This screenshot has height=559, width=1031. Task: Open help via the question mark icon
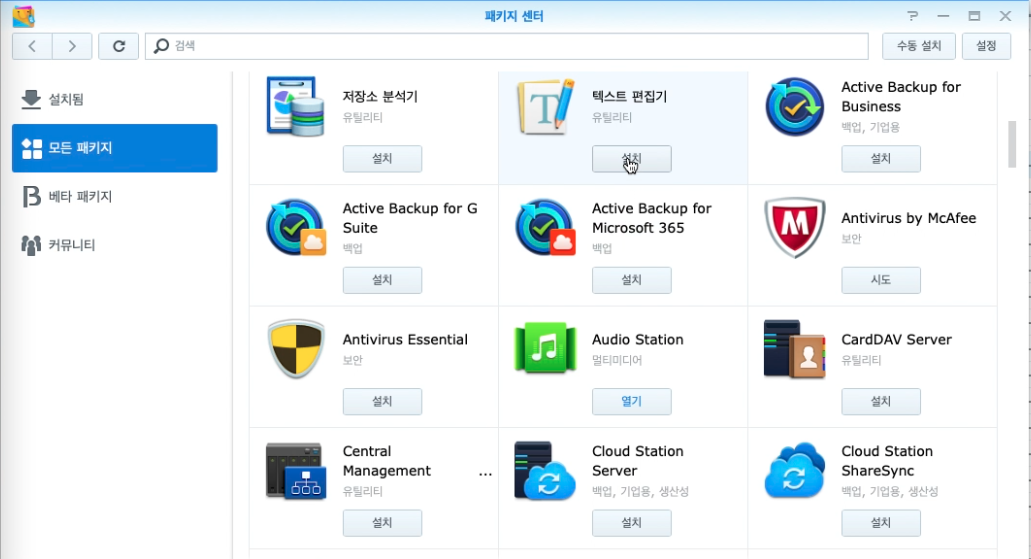[913, 16]
